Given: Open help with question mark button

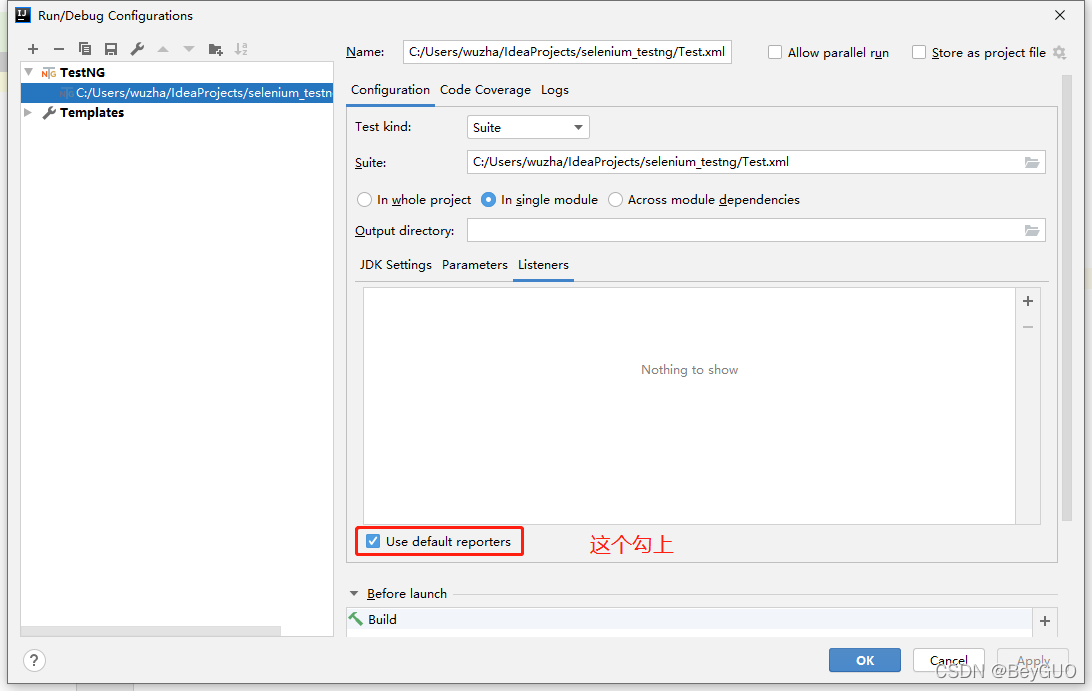Looking at the screenshot, I should click(34, 660).
